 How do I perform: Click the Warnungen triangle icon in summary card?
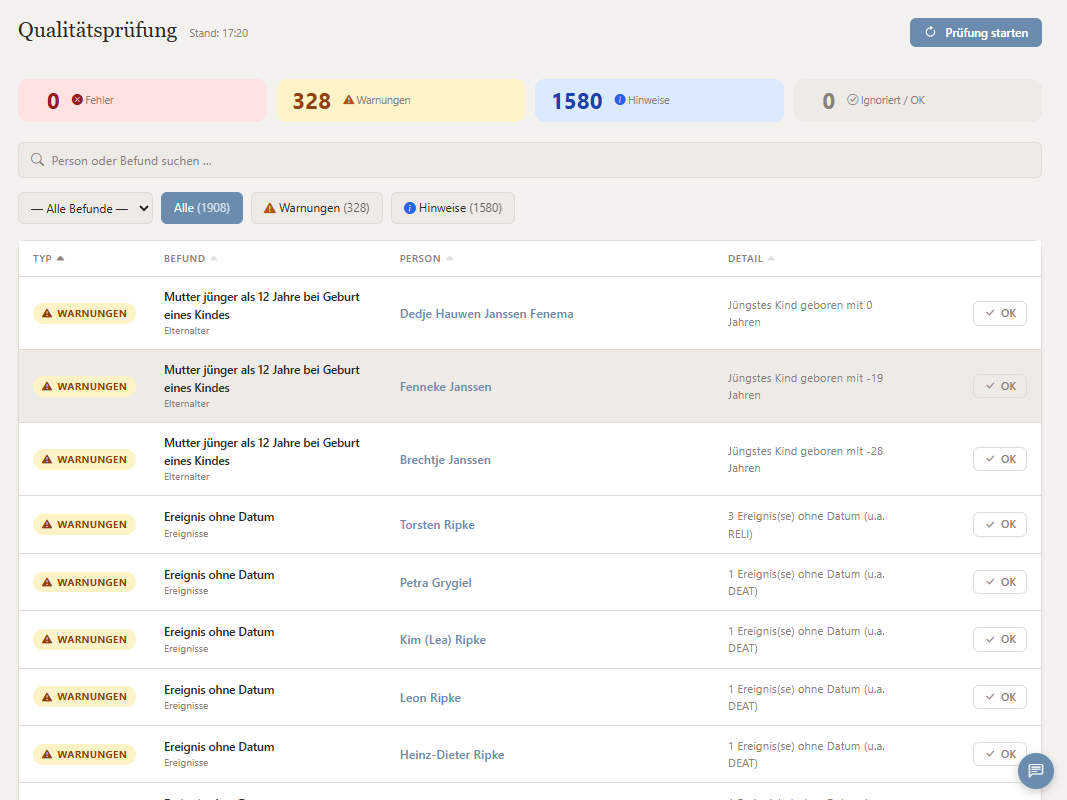348,100
